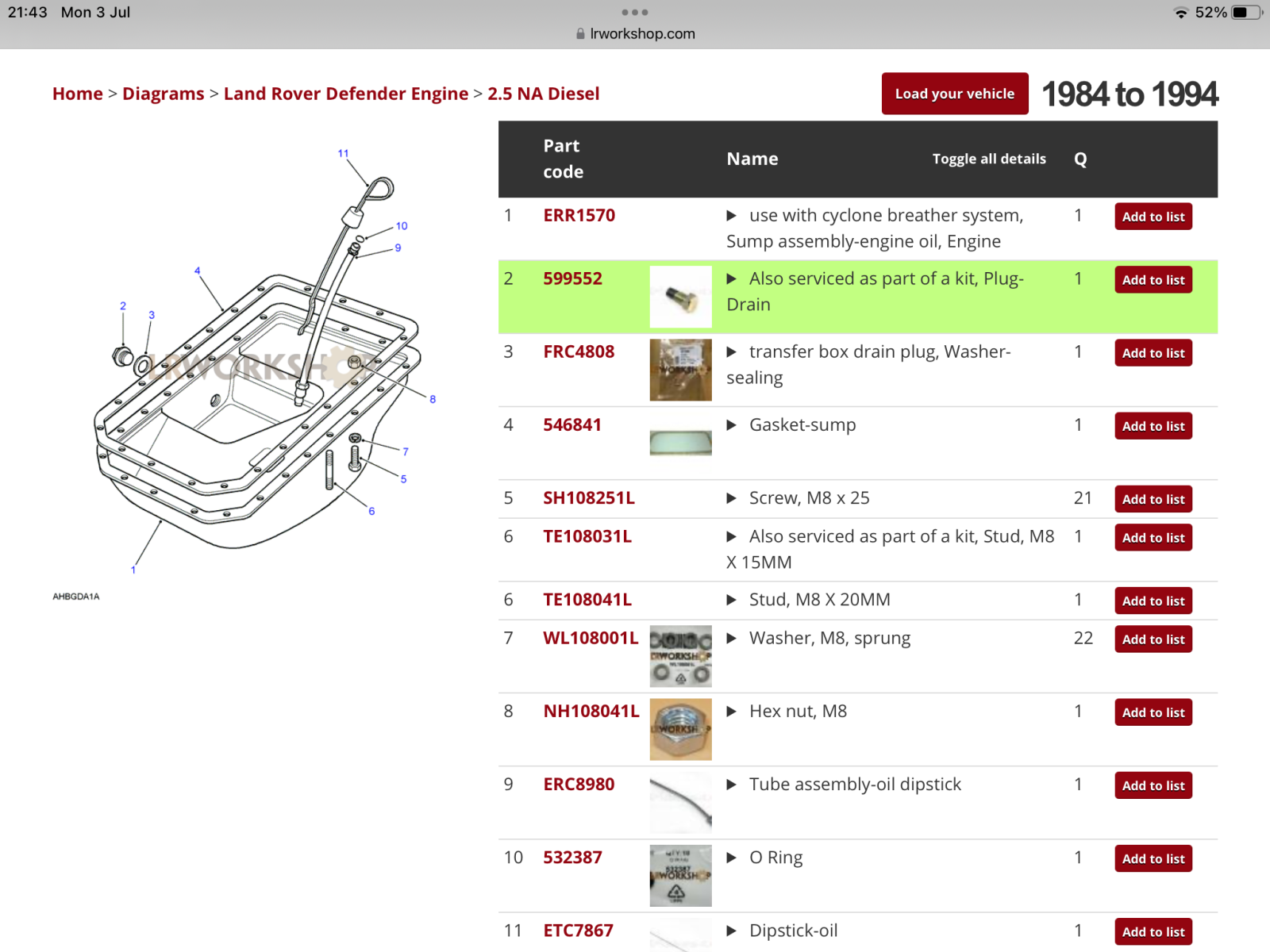Tap the Wi-Fi status icon
The height and width of the screenshot is (952, 1270).
1181,13
